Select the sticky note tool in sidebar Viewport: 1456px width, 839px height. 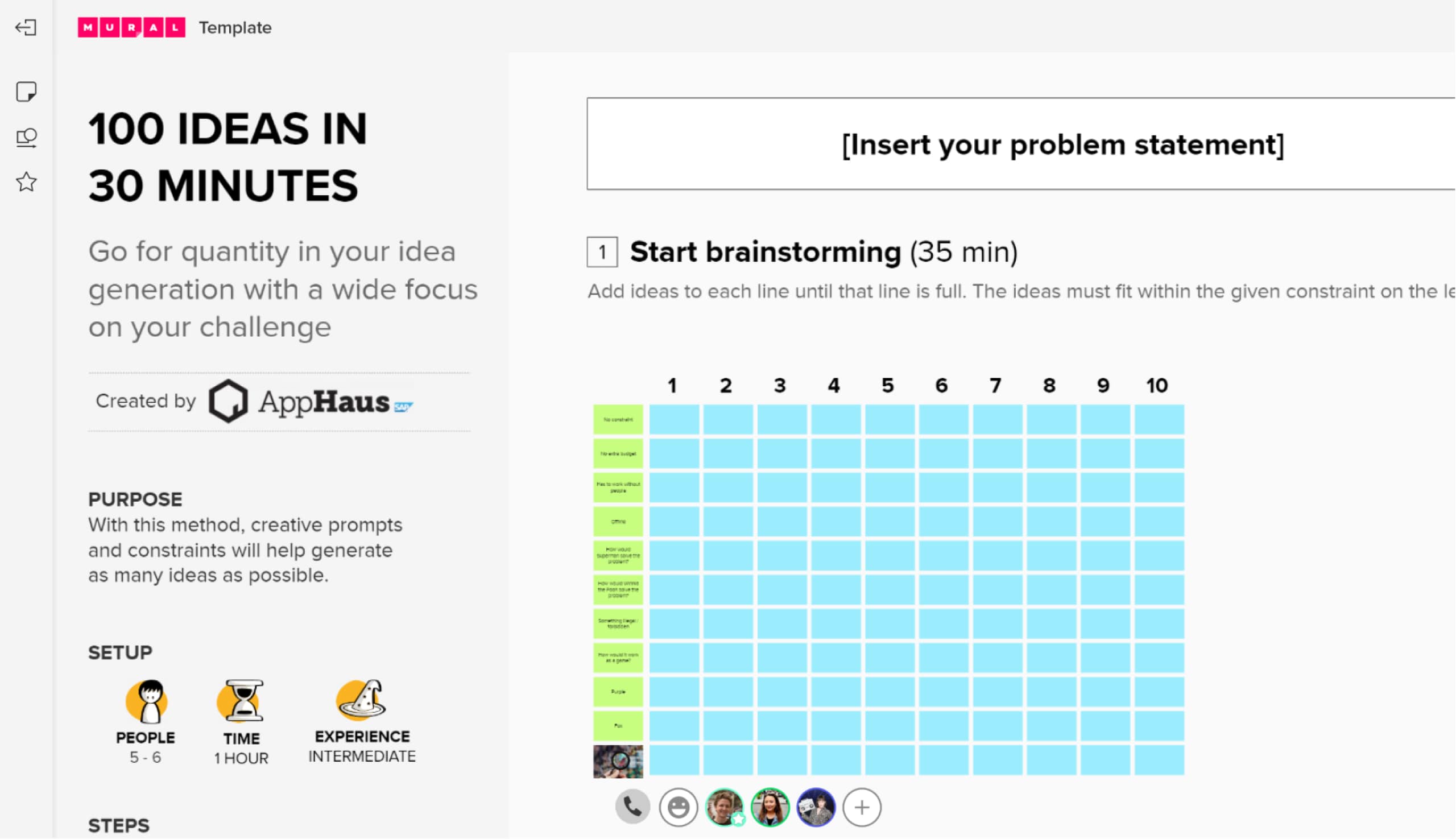pos(26,91)
